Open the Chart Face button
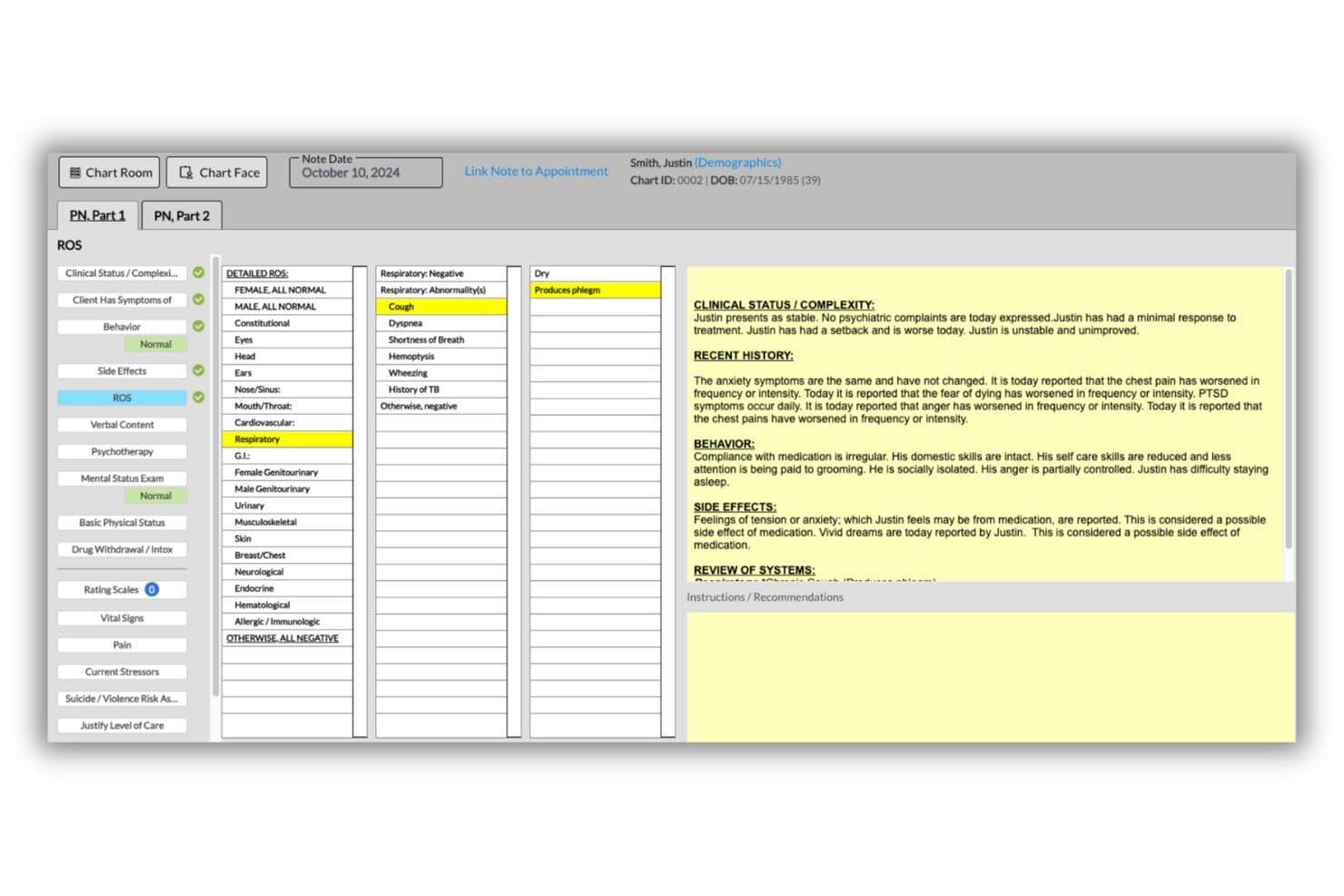Image resolution: width=1344 pixels, height=896 pixels. (217, 172)
